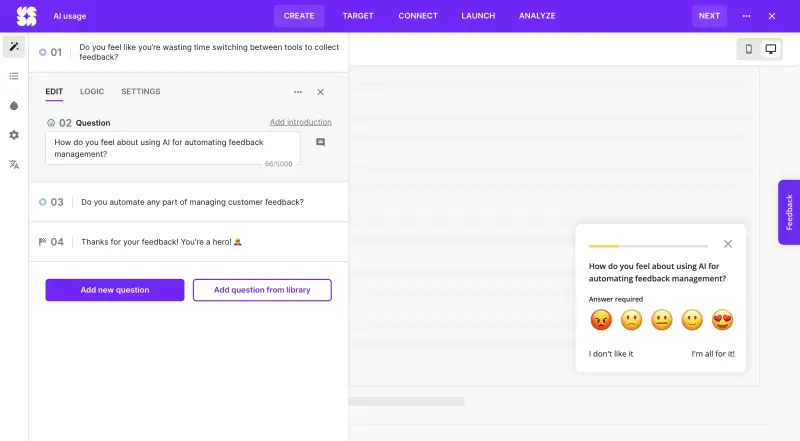Select the slightly smiling emoji
Viewport: 800px width, 441px height.
pyautogui.click(x=692, y=320)
